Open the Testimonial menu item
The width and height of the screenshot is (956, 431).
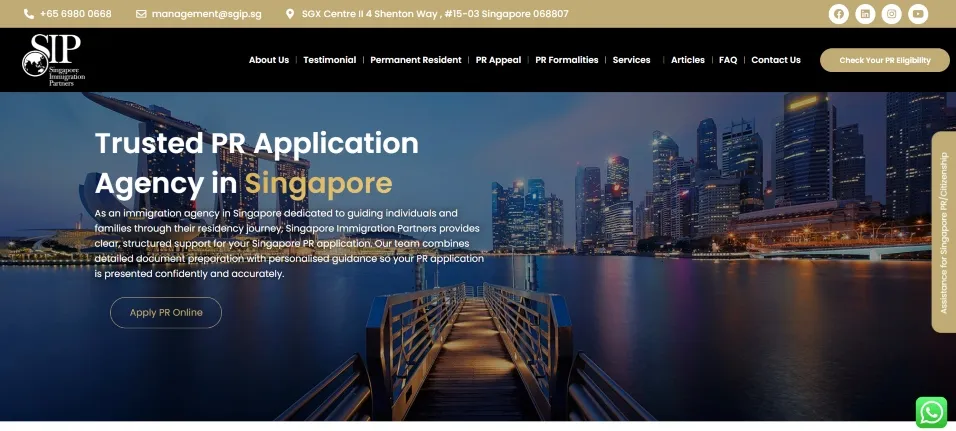pyautogui.click(x=330, y=60)
